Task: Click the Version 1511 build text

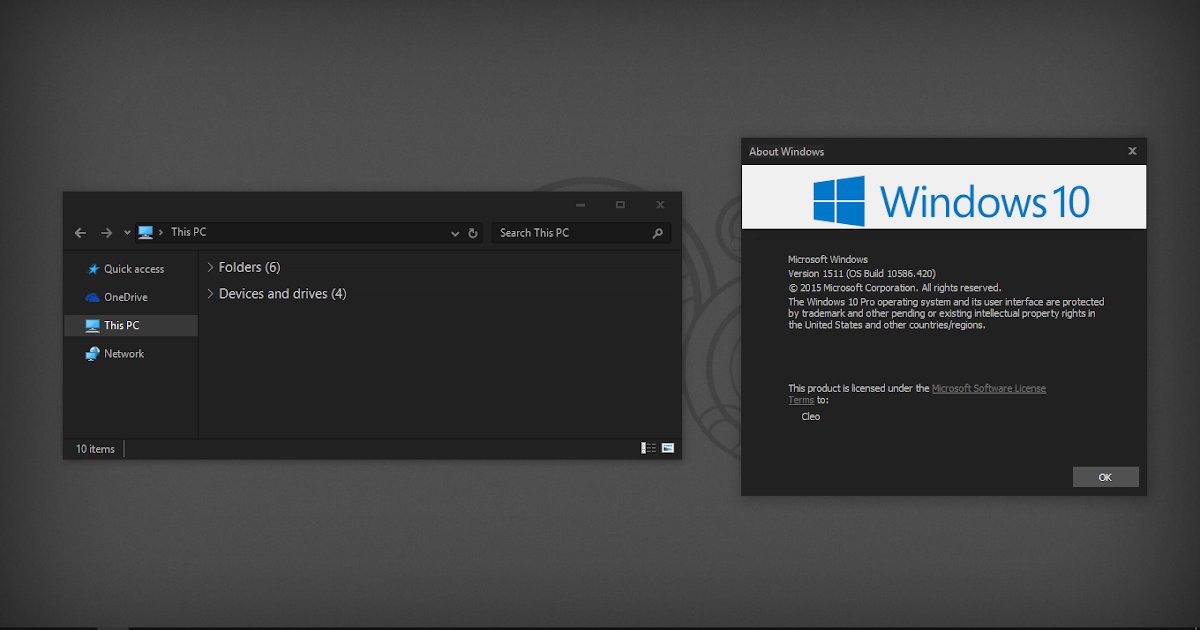Action: [x=862, y=273]
